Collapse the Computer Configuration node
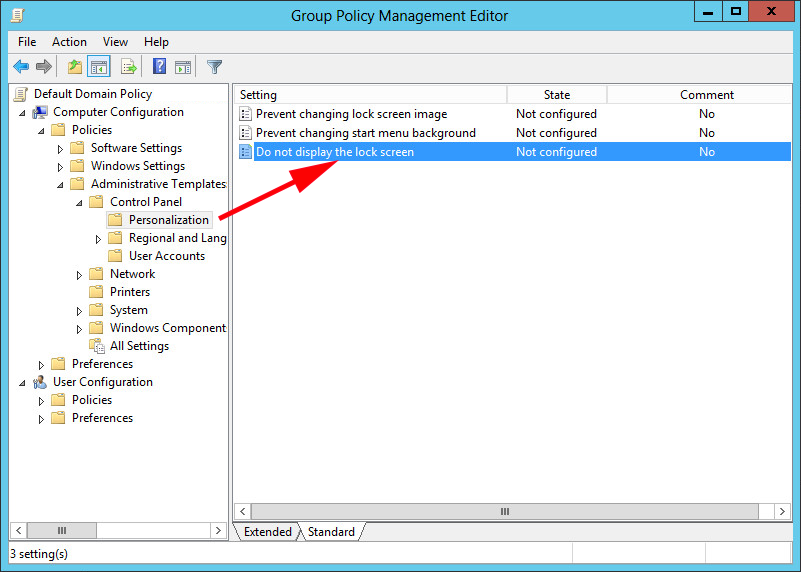801x572 pixels. point(22,113)
